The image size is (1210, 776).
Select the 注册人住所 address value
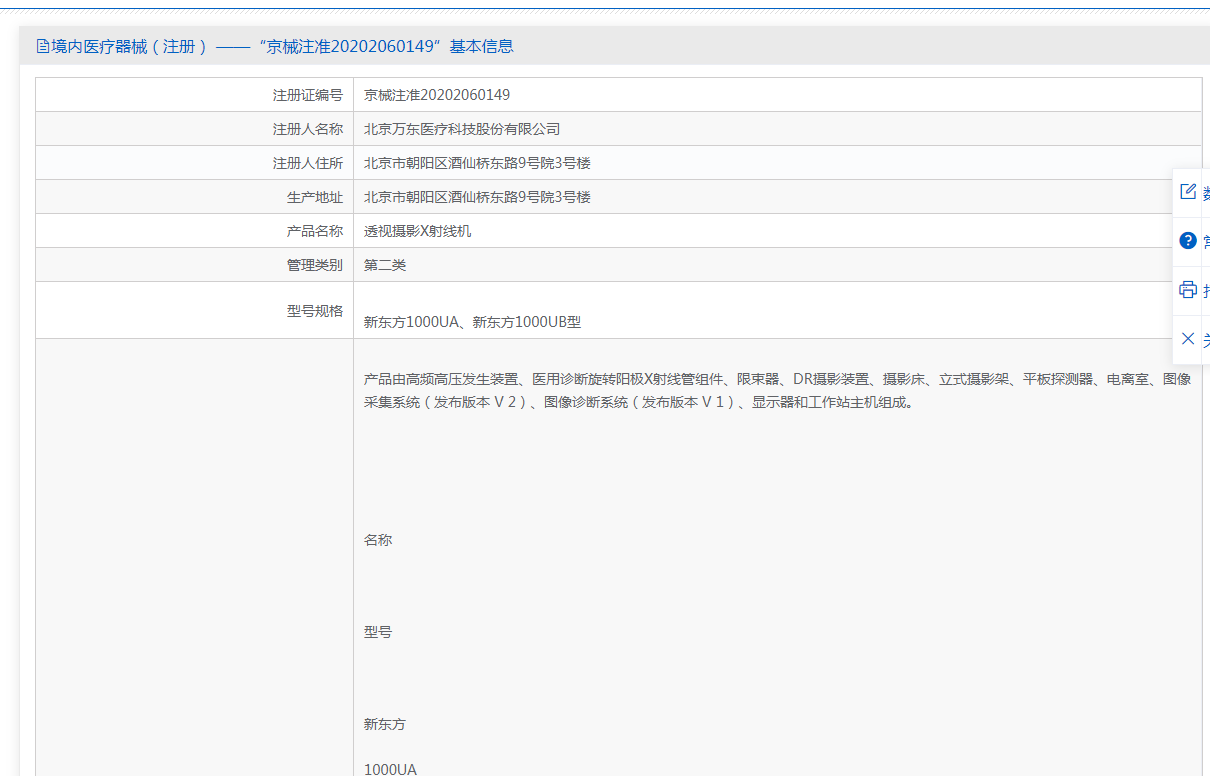(x=477, y=163)
